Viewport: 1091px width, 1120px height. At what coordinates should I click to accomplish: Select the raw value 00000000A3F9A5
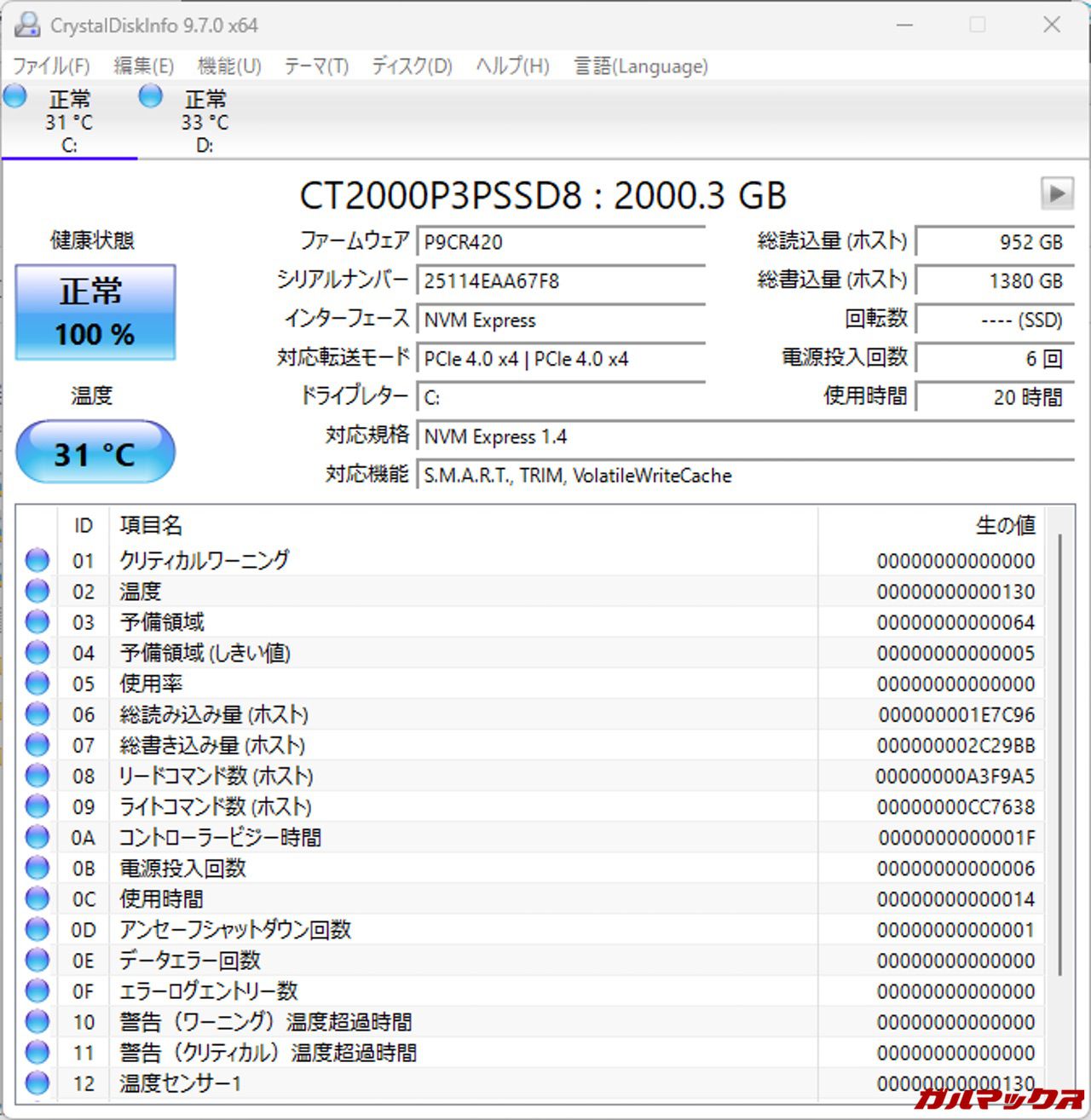click(955, 776)
